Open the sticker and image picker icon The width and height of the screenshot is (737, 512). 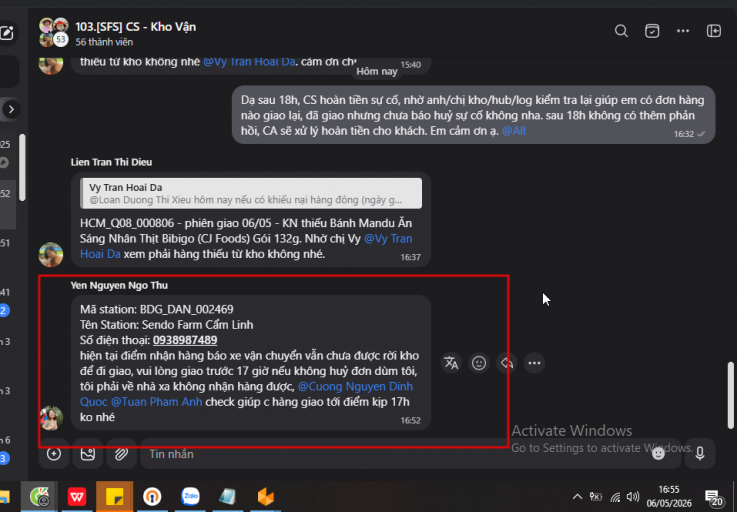click(x=88, y=454)
